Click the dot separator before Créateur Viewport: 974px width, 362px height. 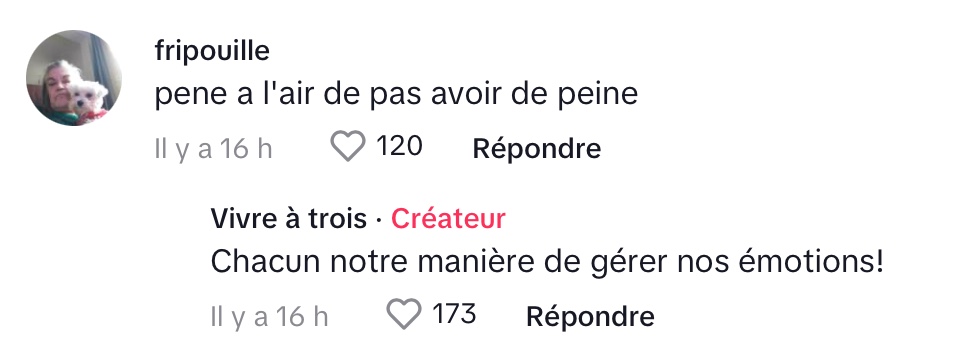tap(379, 219)
